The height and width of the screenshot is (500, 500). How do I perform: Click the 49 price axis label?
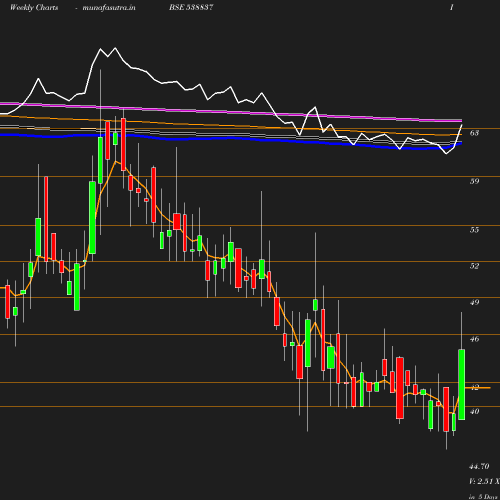pos(474,302)
